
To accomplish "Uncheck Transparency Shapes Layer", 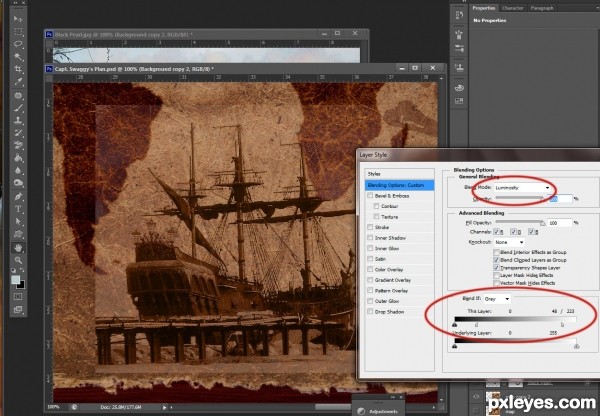I will click(x=496, y=268).
